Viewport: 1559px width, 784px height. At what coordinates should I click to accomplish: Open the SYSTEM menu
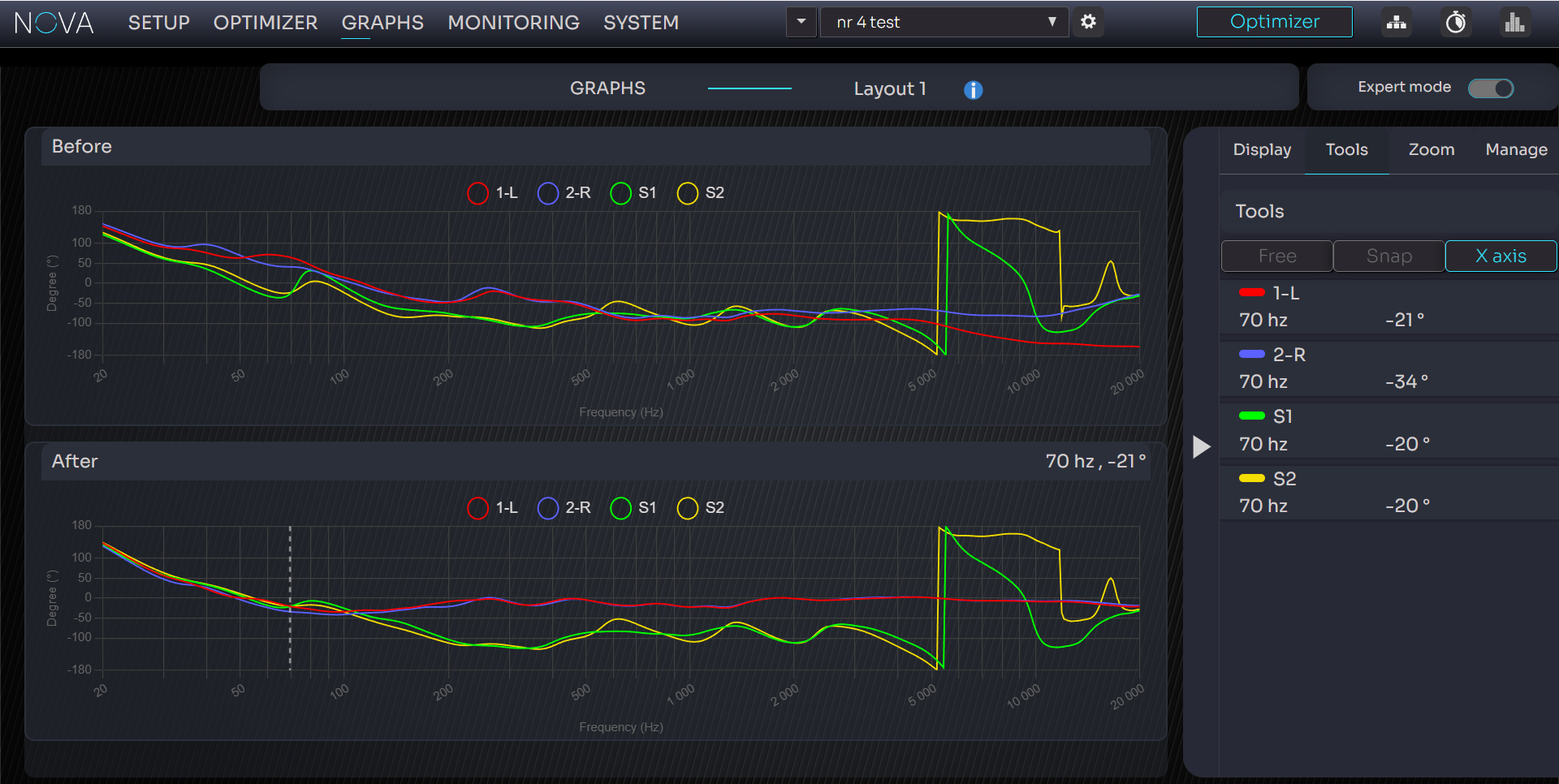point(641,23)
